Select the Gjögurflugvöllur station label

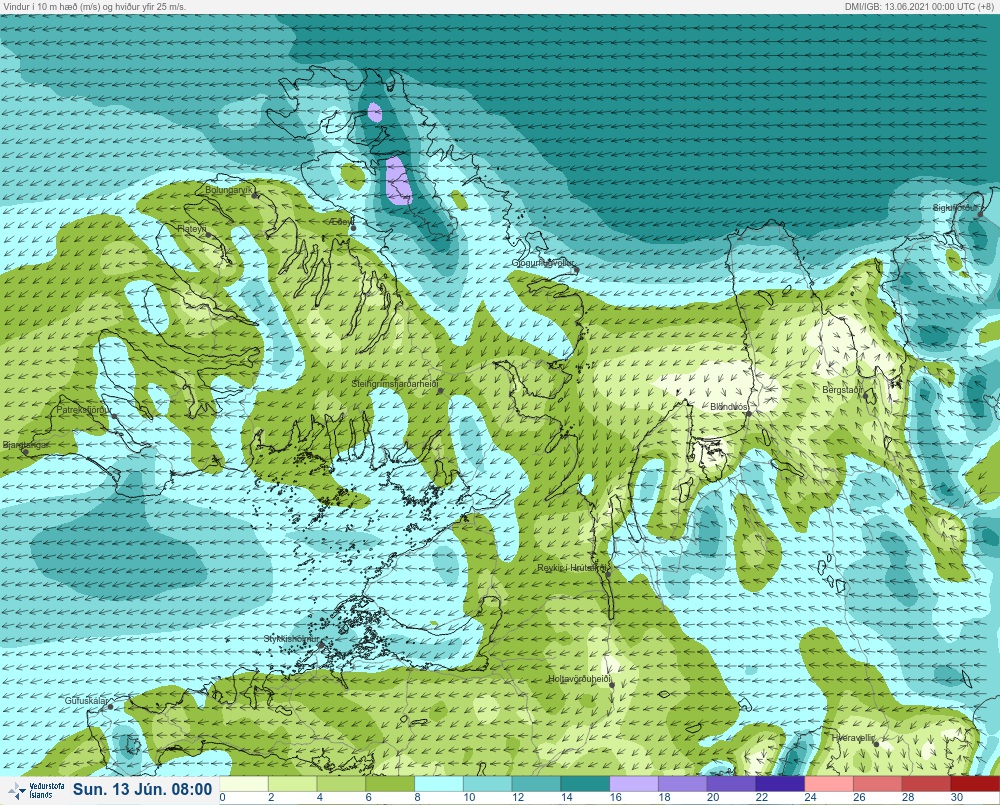click(543, 263)
